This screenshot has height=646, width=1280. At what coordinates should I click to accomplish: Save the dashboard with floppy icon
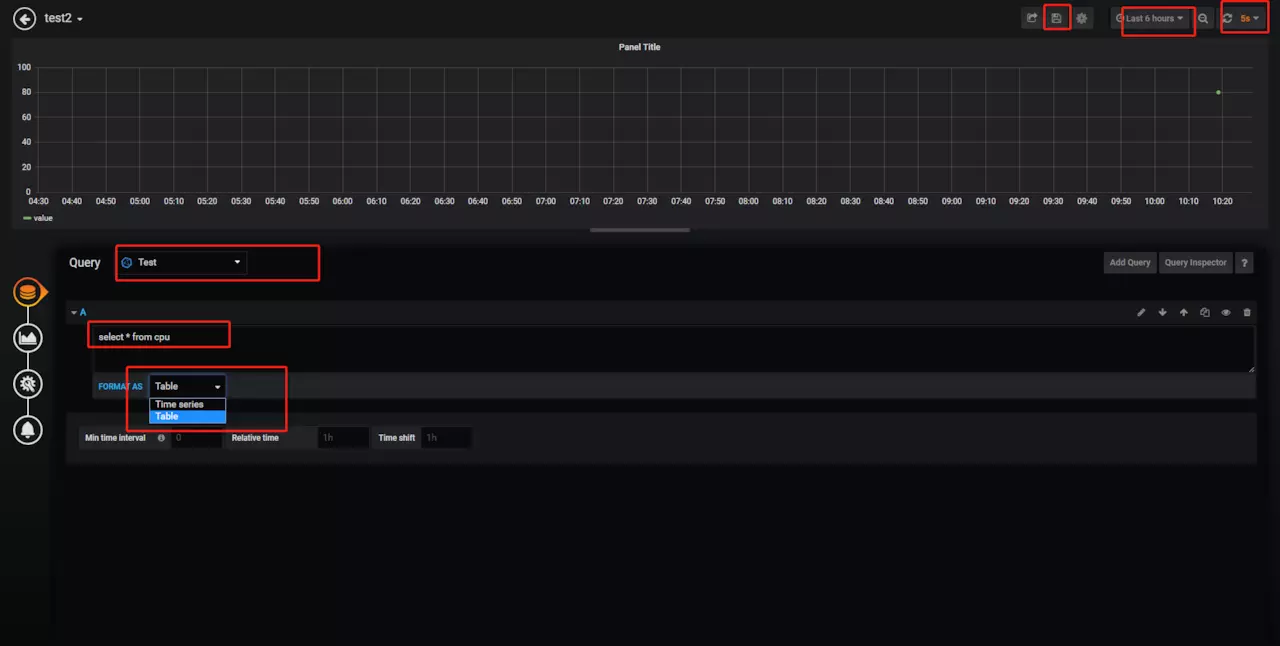coord(1056,18)
